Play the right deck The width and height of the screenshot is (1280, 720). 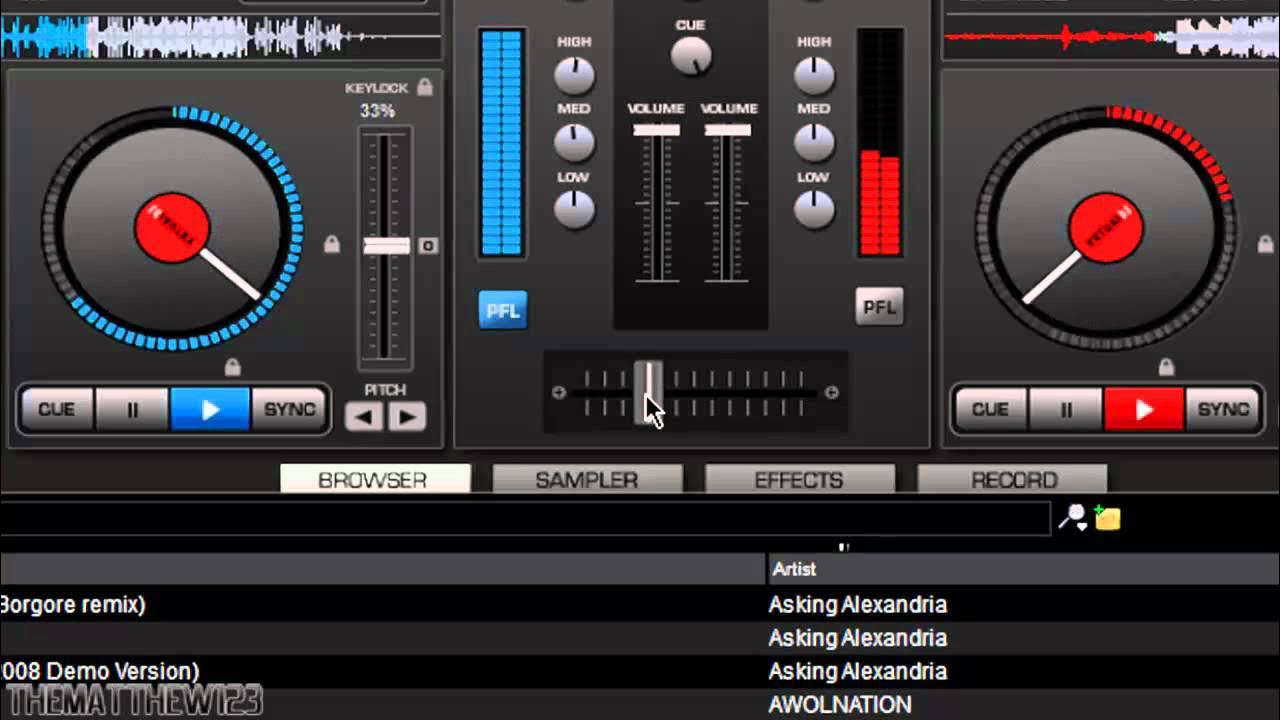pos(1144,410)
